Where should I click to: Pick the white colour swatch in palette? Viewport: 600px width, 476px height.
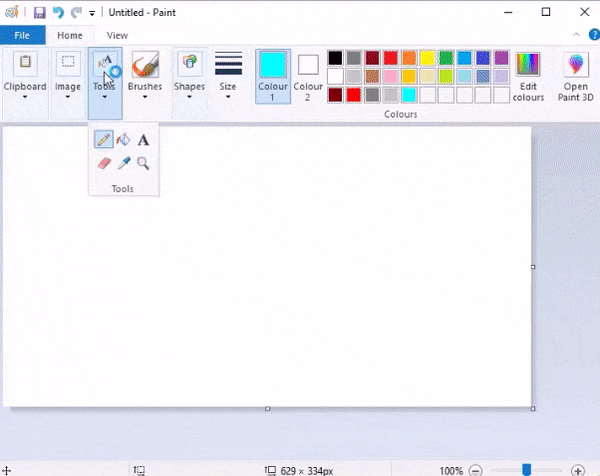[x=335, y=77]
